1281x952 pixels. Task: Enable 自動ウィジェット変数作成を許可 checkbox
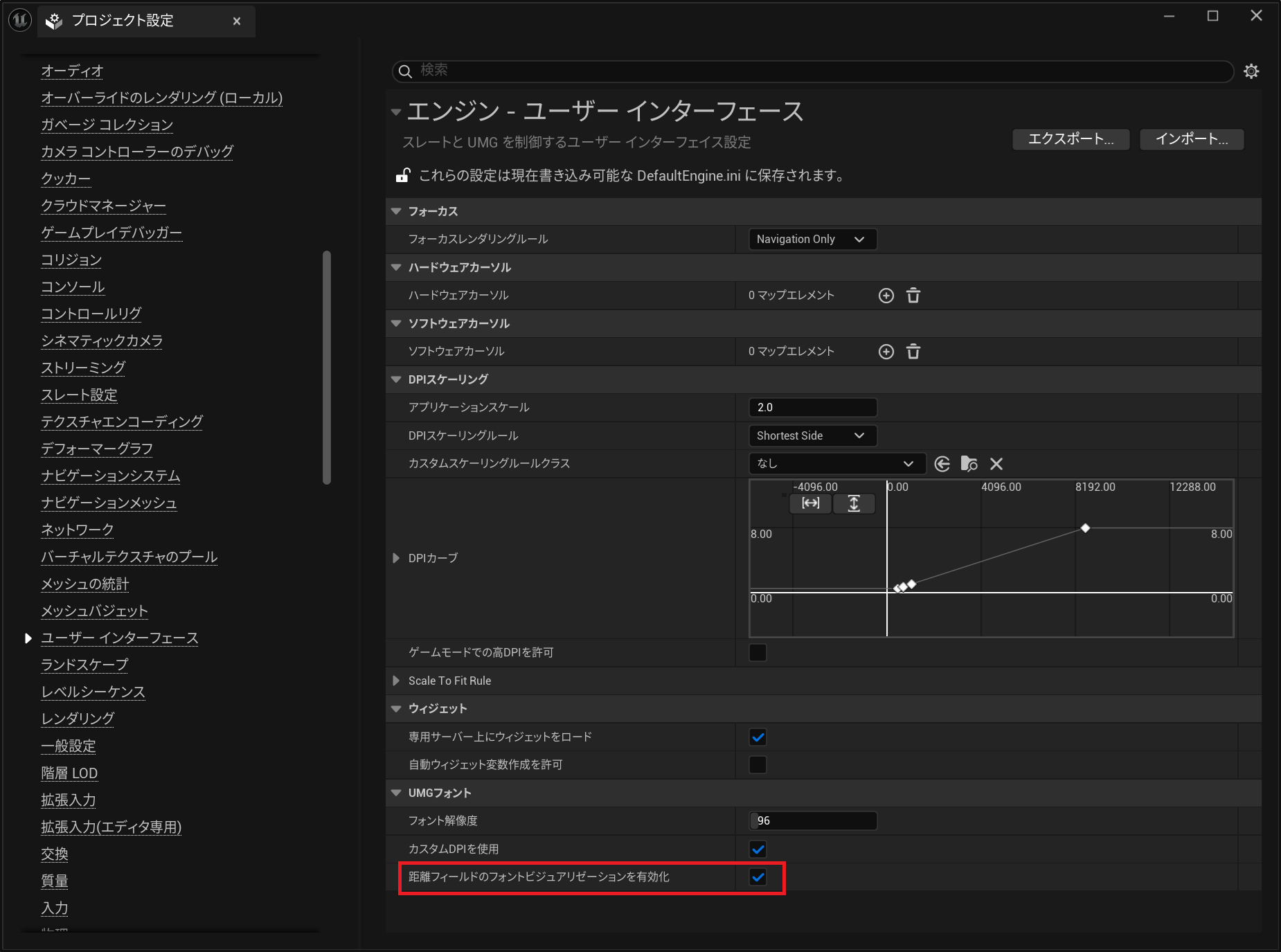coord(758,764)
